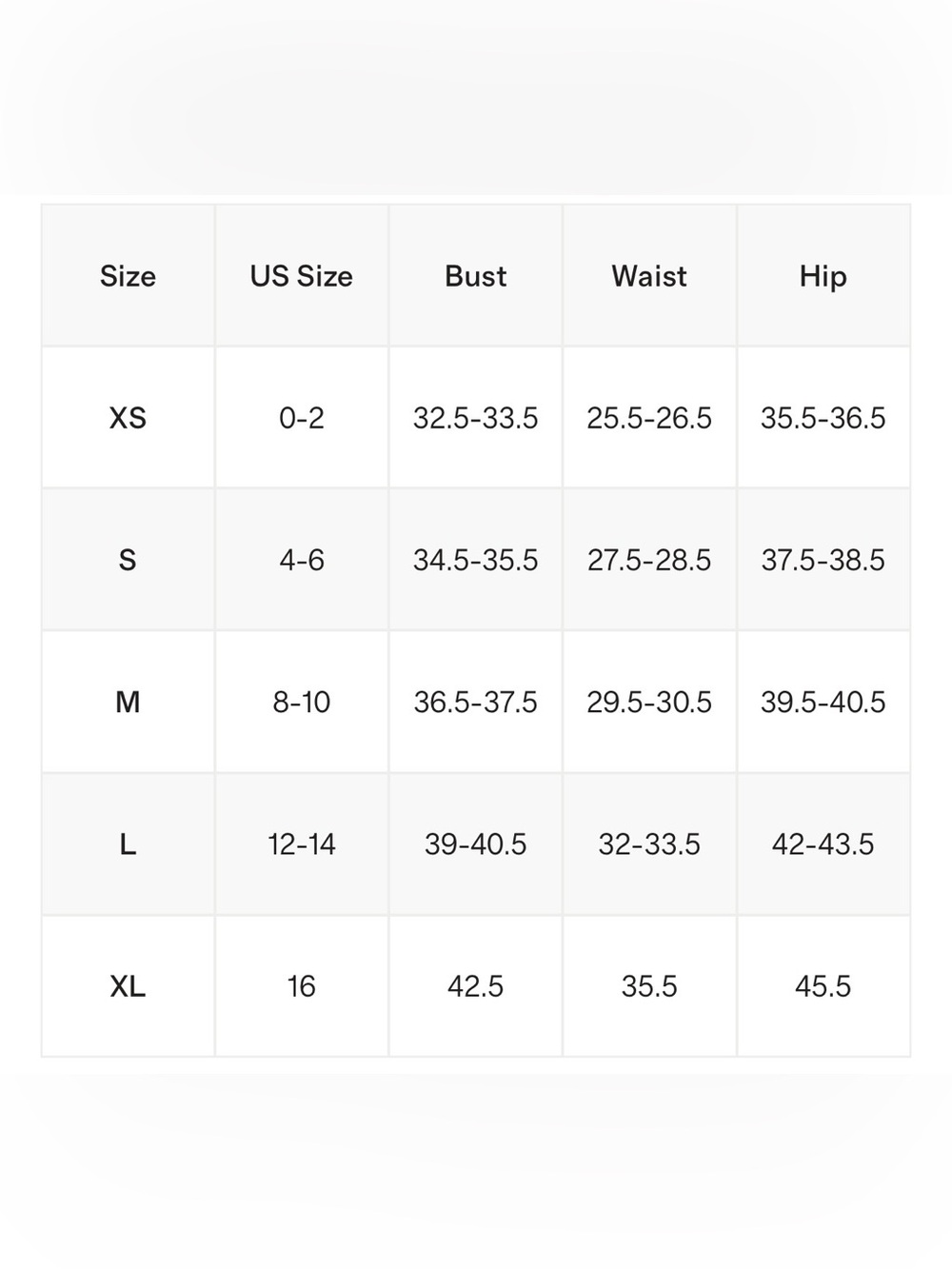Select the S size row label
Viewport: 952px width, 1269px height.
tap(128, 560)
